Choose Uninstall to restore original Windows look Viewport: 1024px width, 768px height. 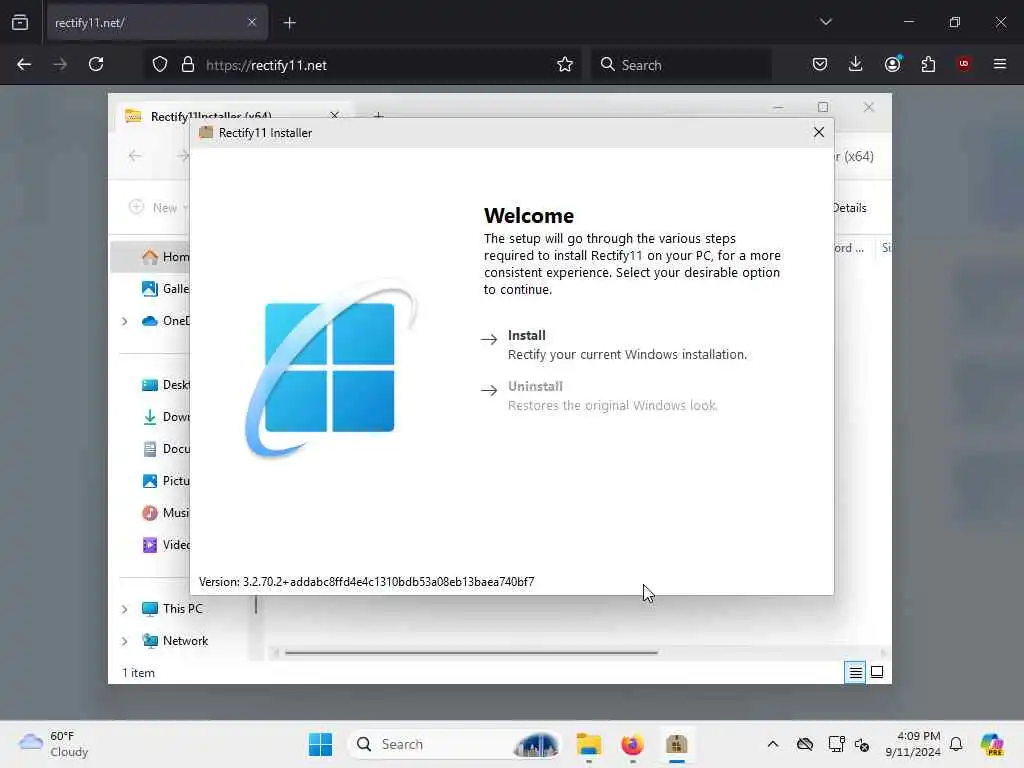click(x=599, y=395)
